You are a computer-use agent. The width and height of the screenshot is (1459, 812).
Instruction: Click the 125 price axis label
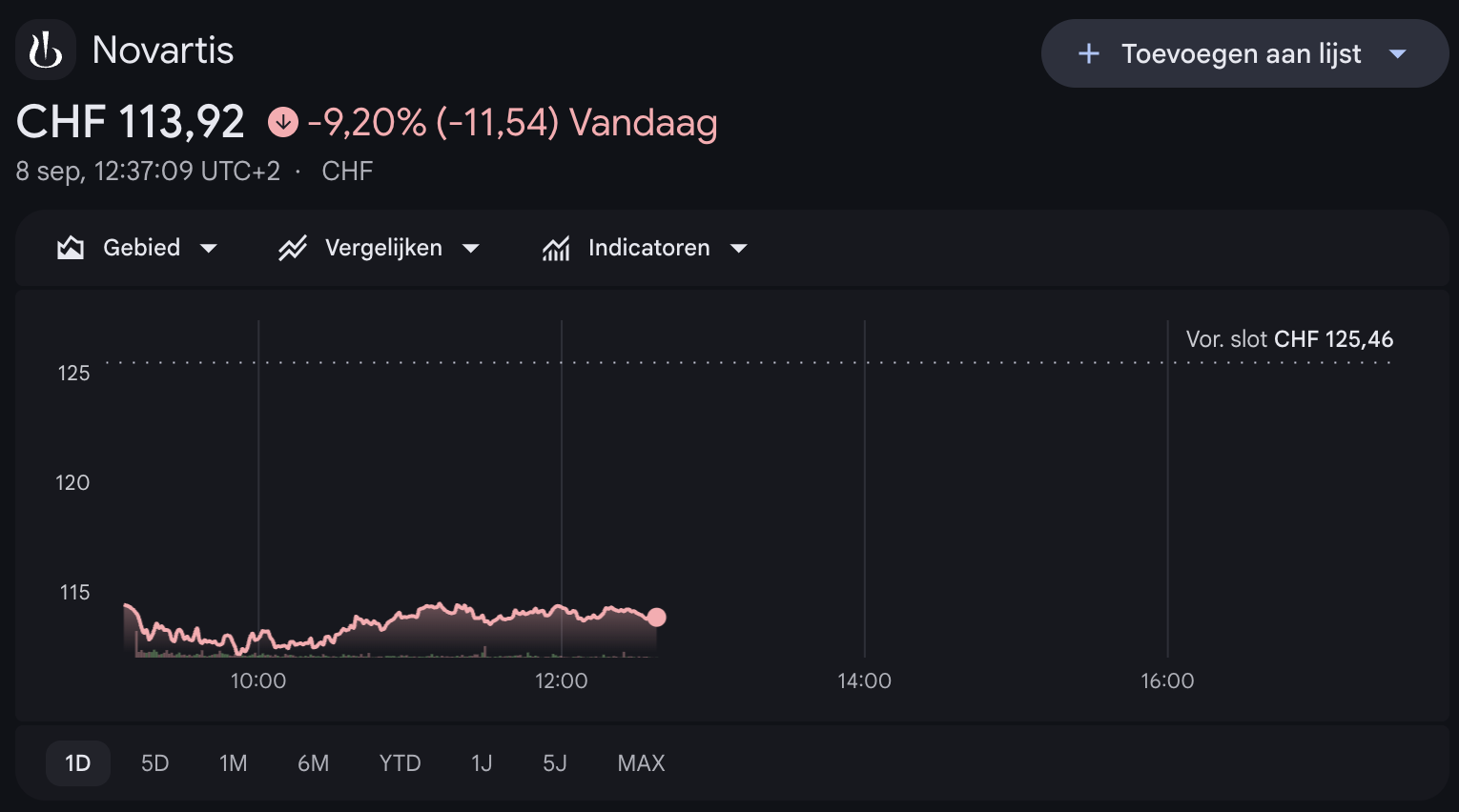pos(73,373)
